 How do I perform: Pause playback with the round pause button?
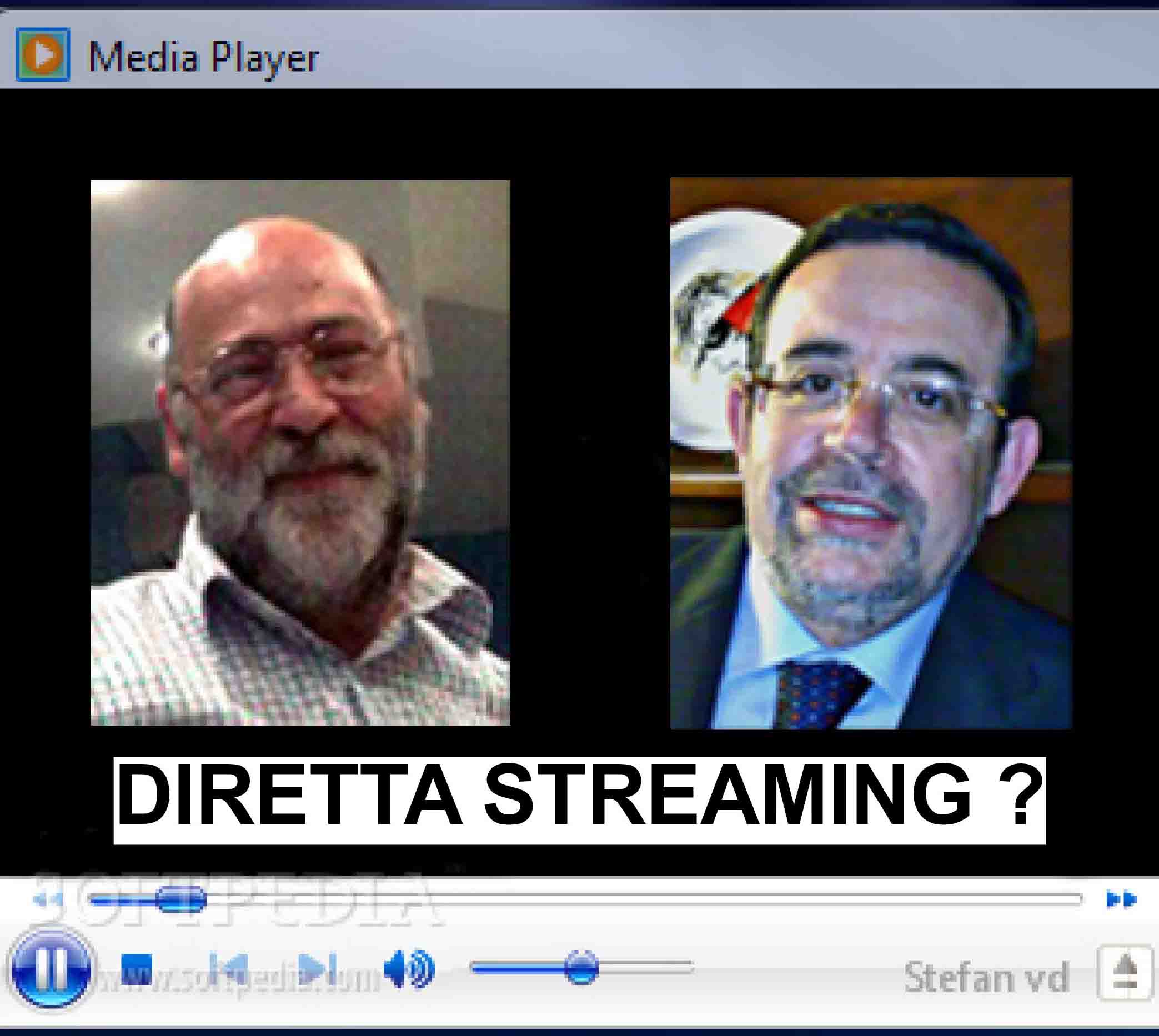pyautogui.click(x=51, y=969)
